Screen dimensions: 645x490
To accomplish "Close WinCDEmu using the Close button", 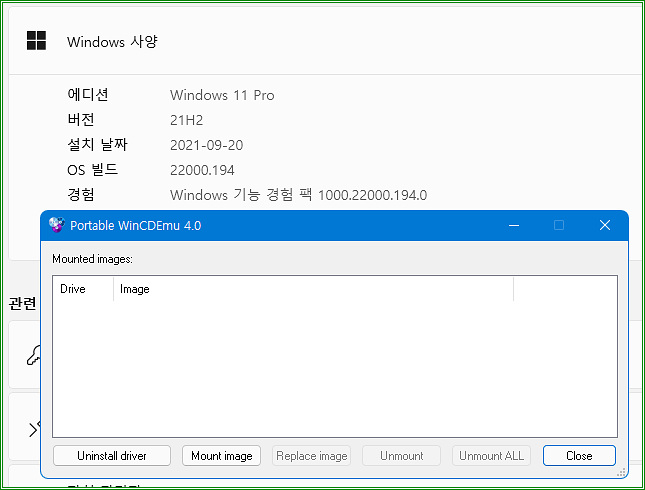I will pos(579,455).
